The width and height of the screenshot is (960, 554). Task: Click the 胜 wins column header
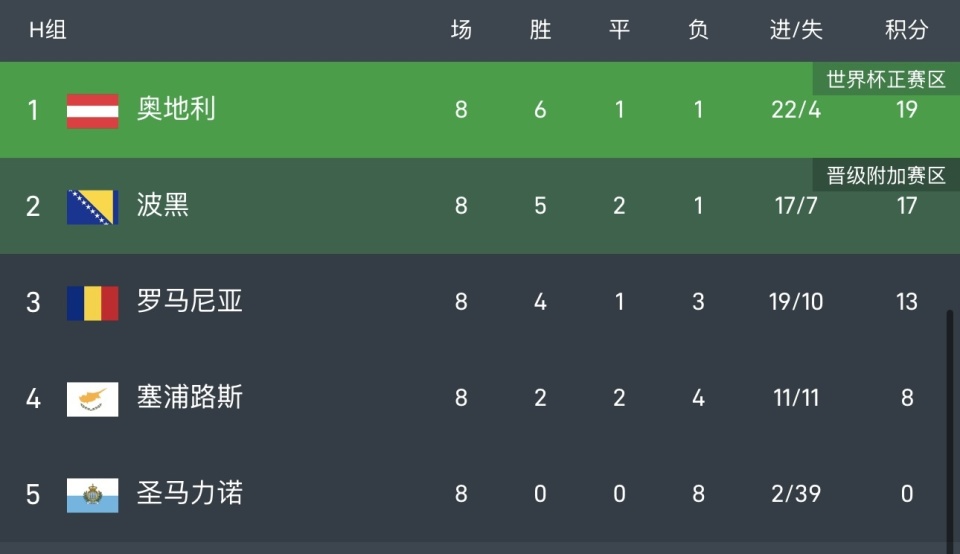(x=540, y=30)
